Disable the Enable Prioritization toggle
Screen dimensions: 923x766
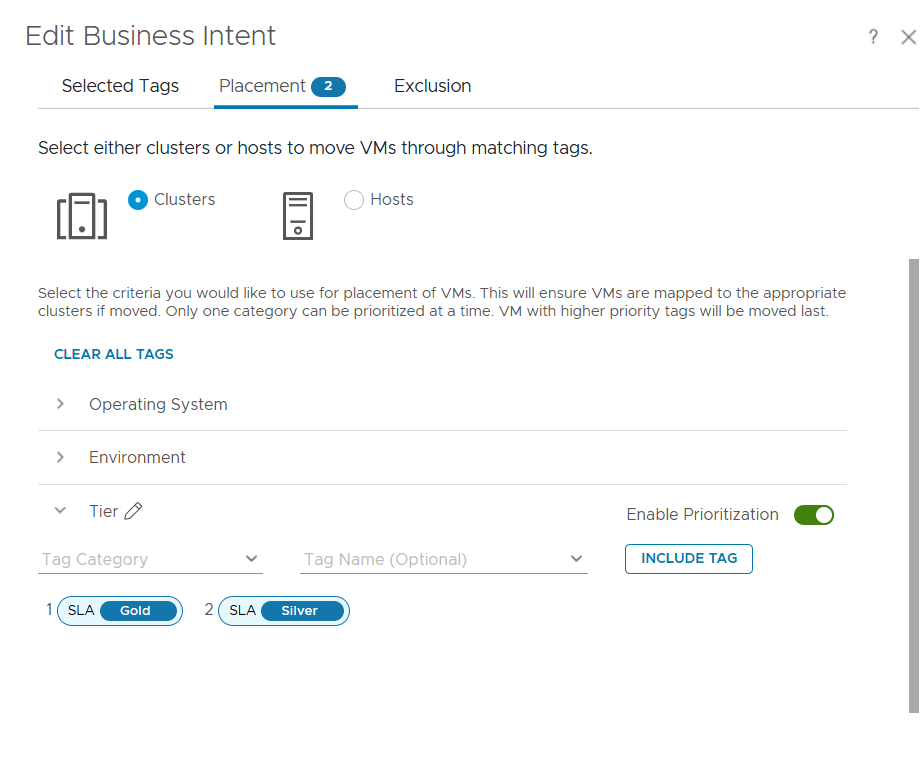tap(814, 515)
